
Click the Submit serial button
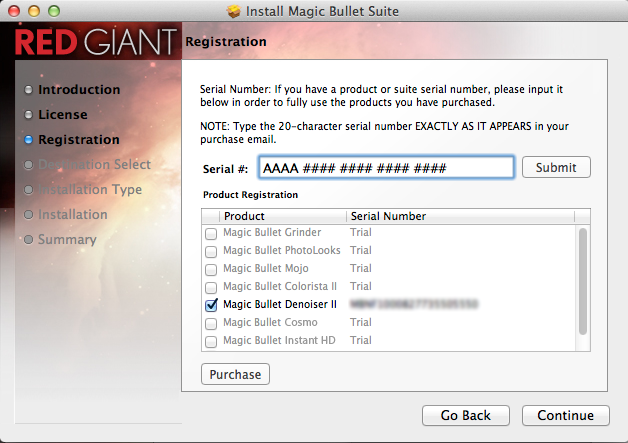tap(556, 167)
